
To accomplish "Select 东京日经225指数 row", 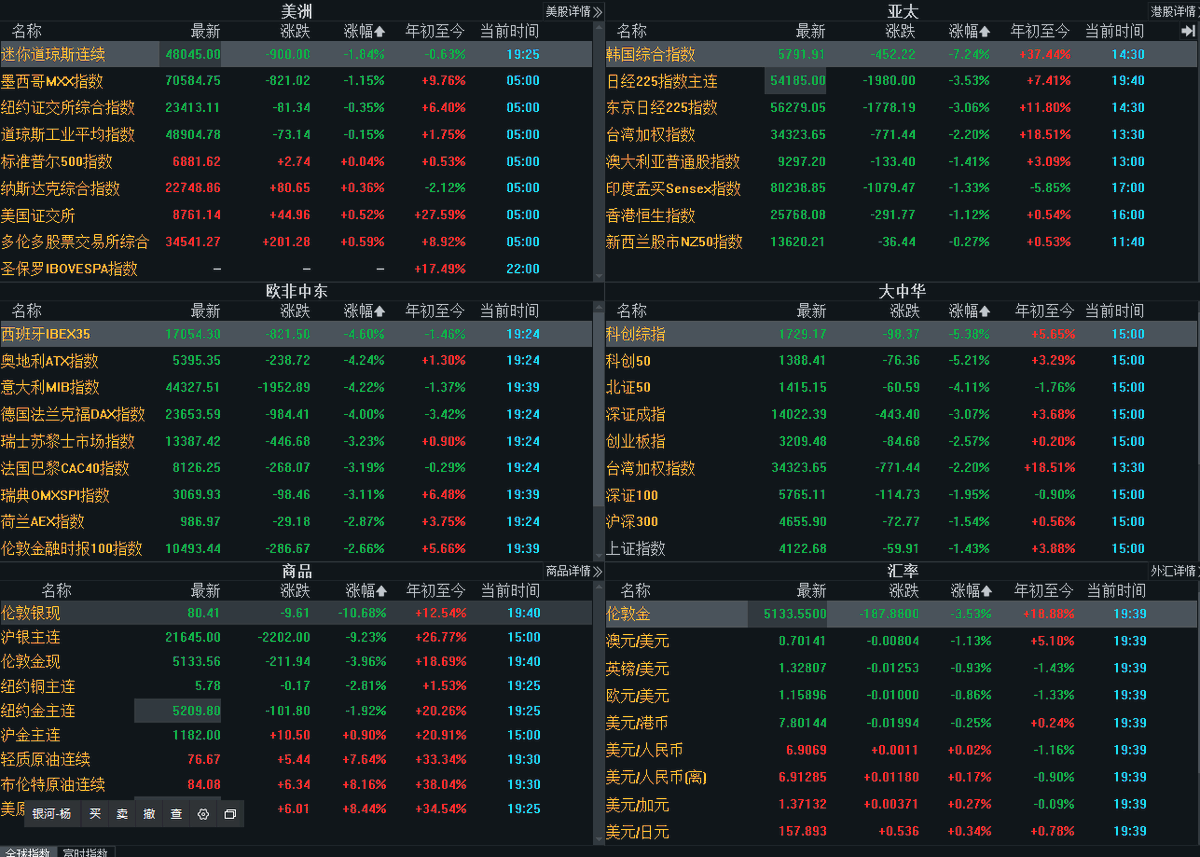I will [x=901, y=107].
